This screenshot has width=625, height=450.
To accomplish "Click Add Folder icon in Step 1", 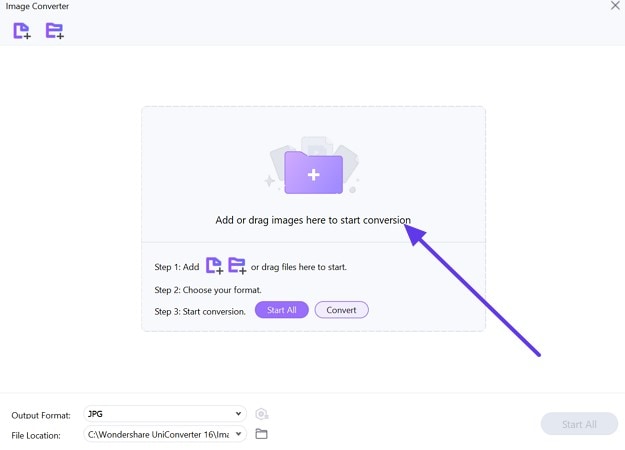I will tap(237, 265).
